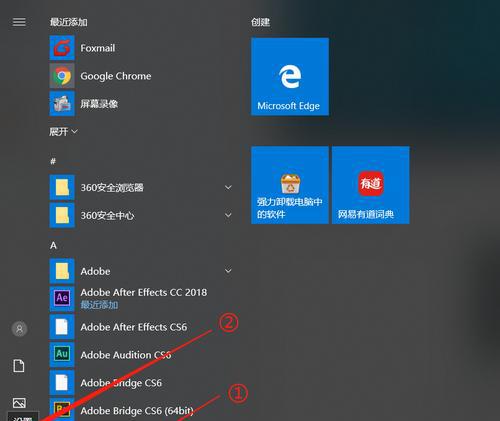
Task: Jump to the # letter group header
Action: 53,161
